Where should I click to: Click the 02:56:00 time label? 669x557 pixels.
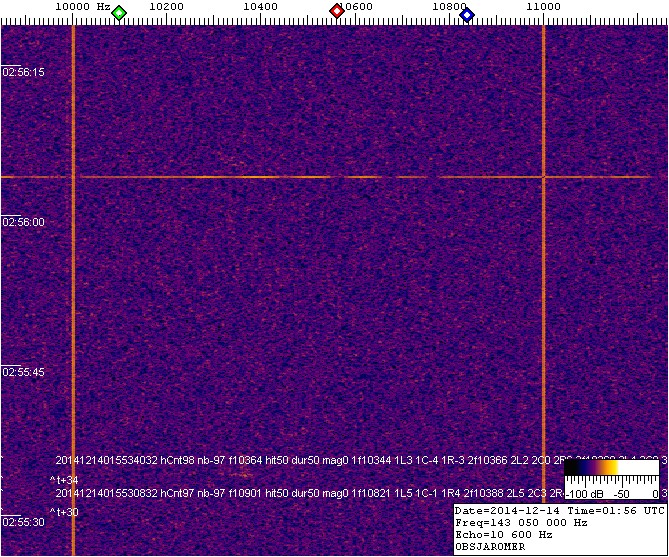(23, 222)
